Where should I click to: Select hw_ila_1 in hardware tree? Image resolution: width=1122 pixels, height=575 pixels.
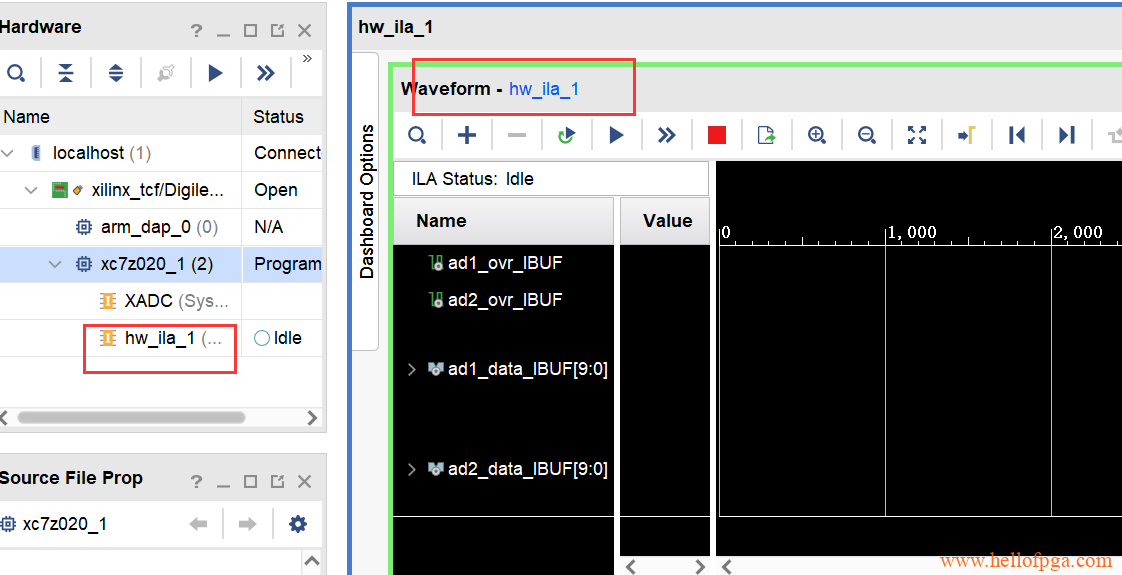[x=159, y=338]
